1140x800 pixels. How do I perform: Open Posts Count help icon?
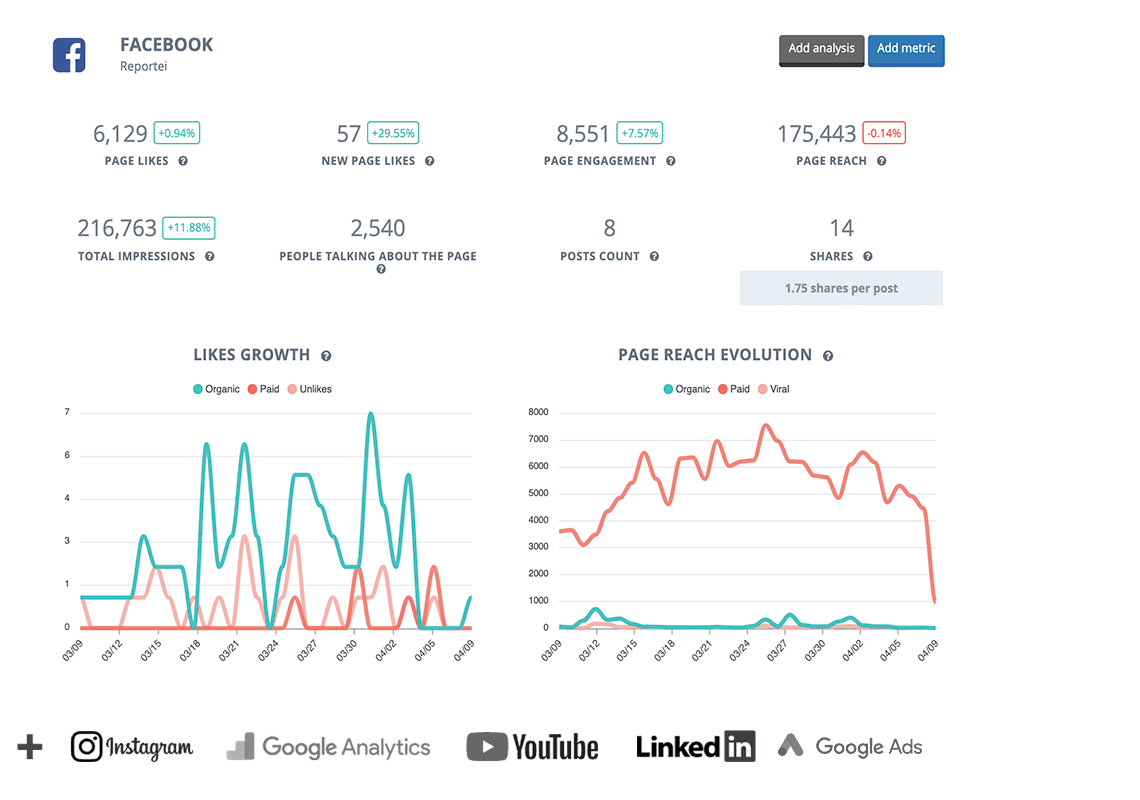tap(654, 257)
